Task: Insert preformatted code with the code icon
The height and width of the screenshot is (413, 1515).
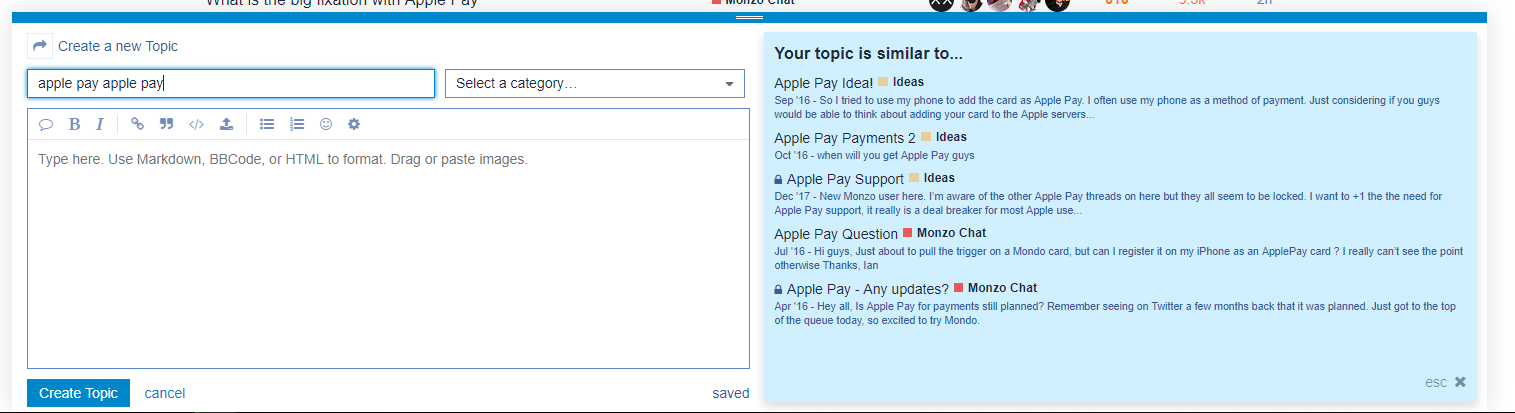Action: tap(196, 124)
